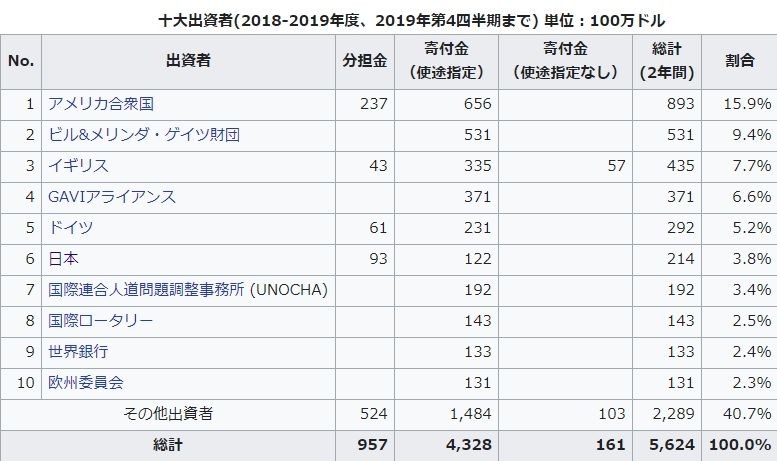This screenshot has height=461, width=777.
Task: Click the 世界銀行 link
Action: 78,352
